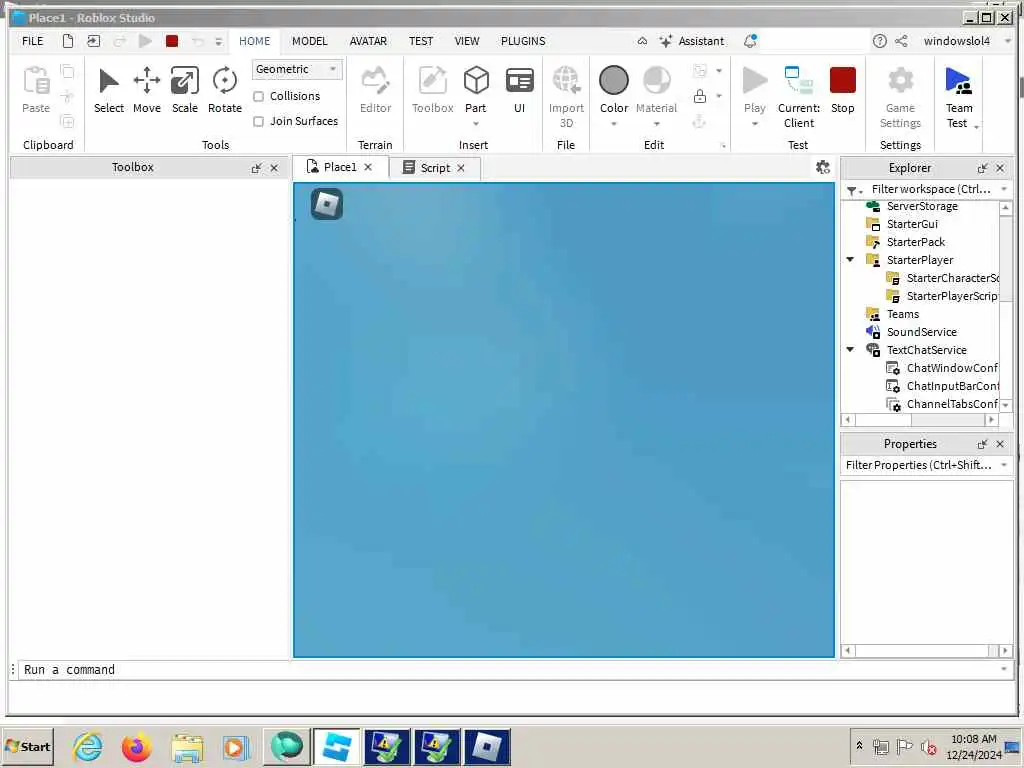
Task: Open new file icon in quick access bar
Action: [68, 41]
